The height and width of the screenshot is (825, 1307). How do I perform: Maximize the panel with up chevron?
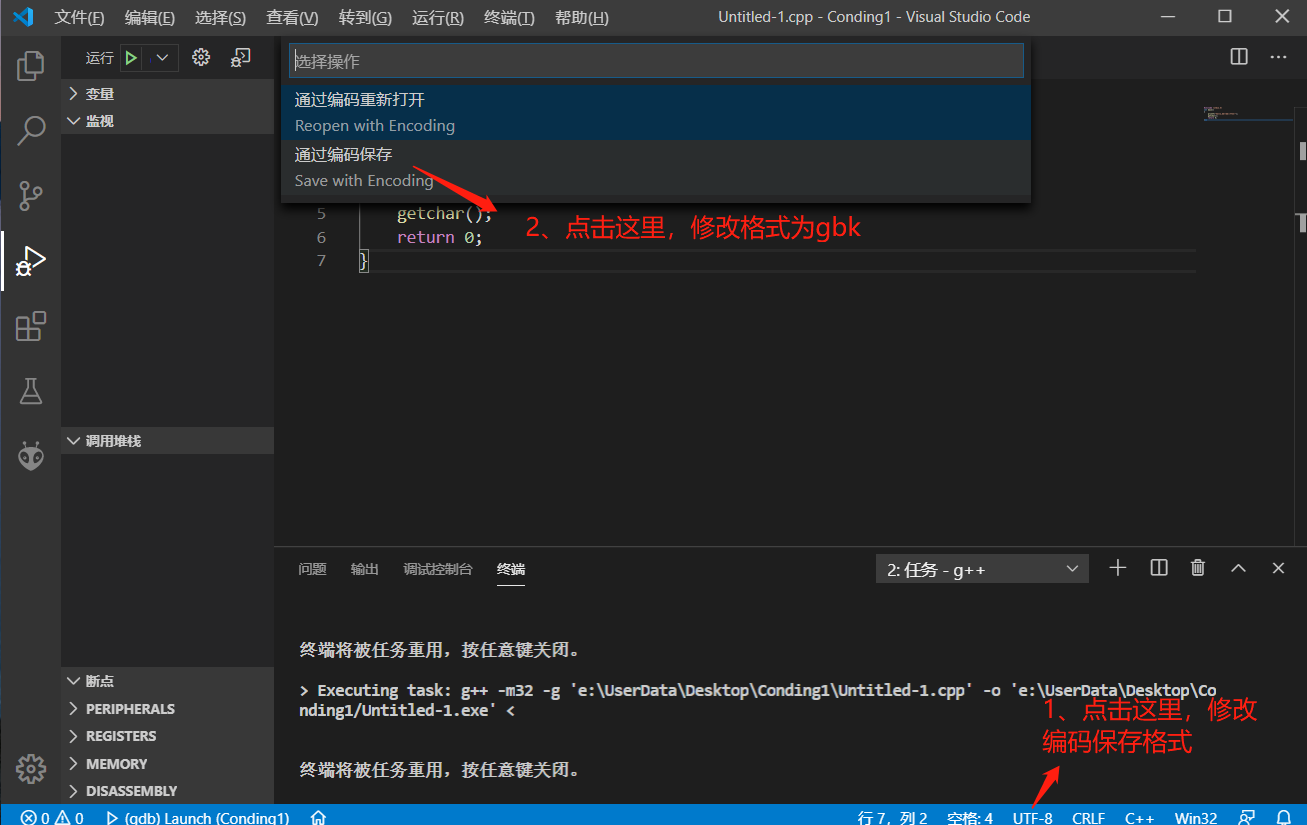[1238, 568]
